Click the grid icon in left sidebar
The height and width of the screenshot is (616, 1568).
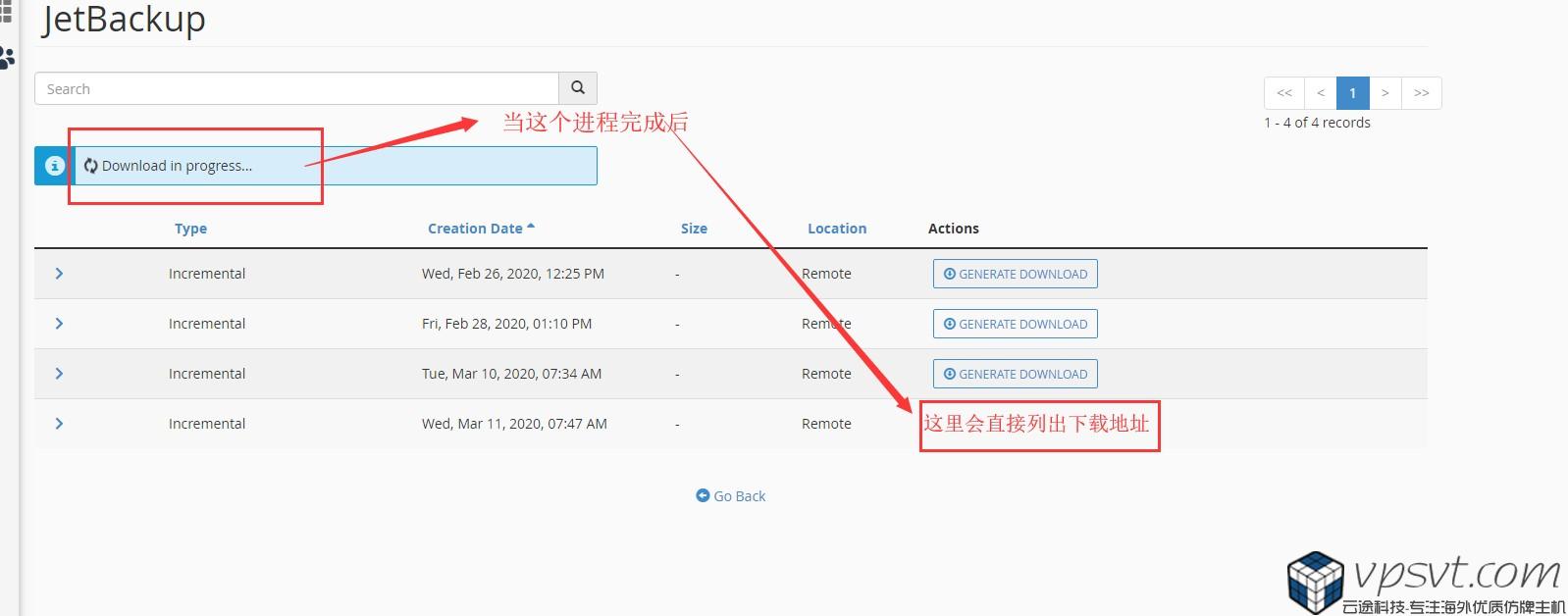(x=6, y=13)
